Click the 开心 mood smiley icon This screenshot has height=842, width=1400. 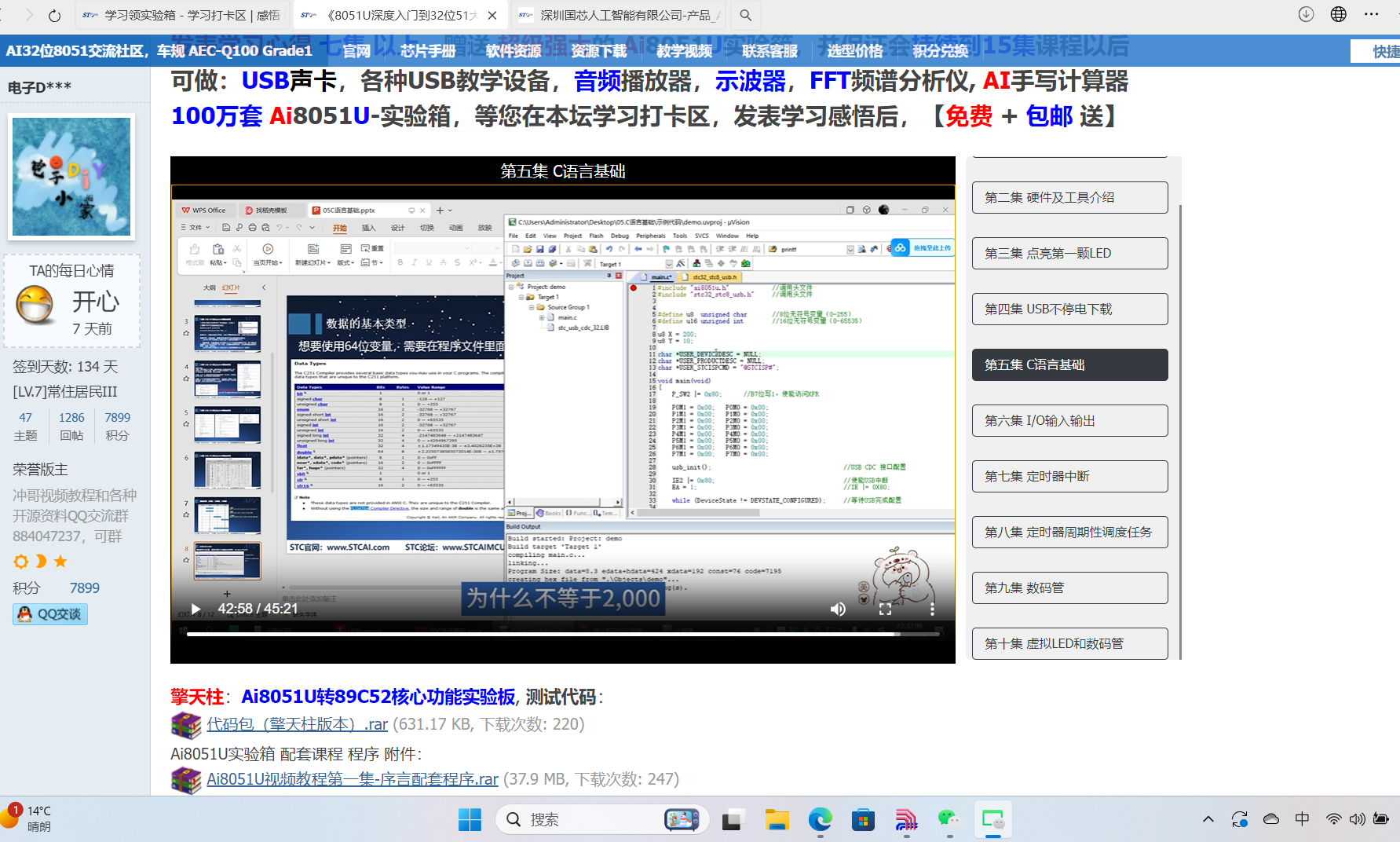coord(35,305)
